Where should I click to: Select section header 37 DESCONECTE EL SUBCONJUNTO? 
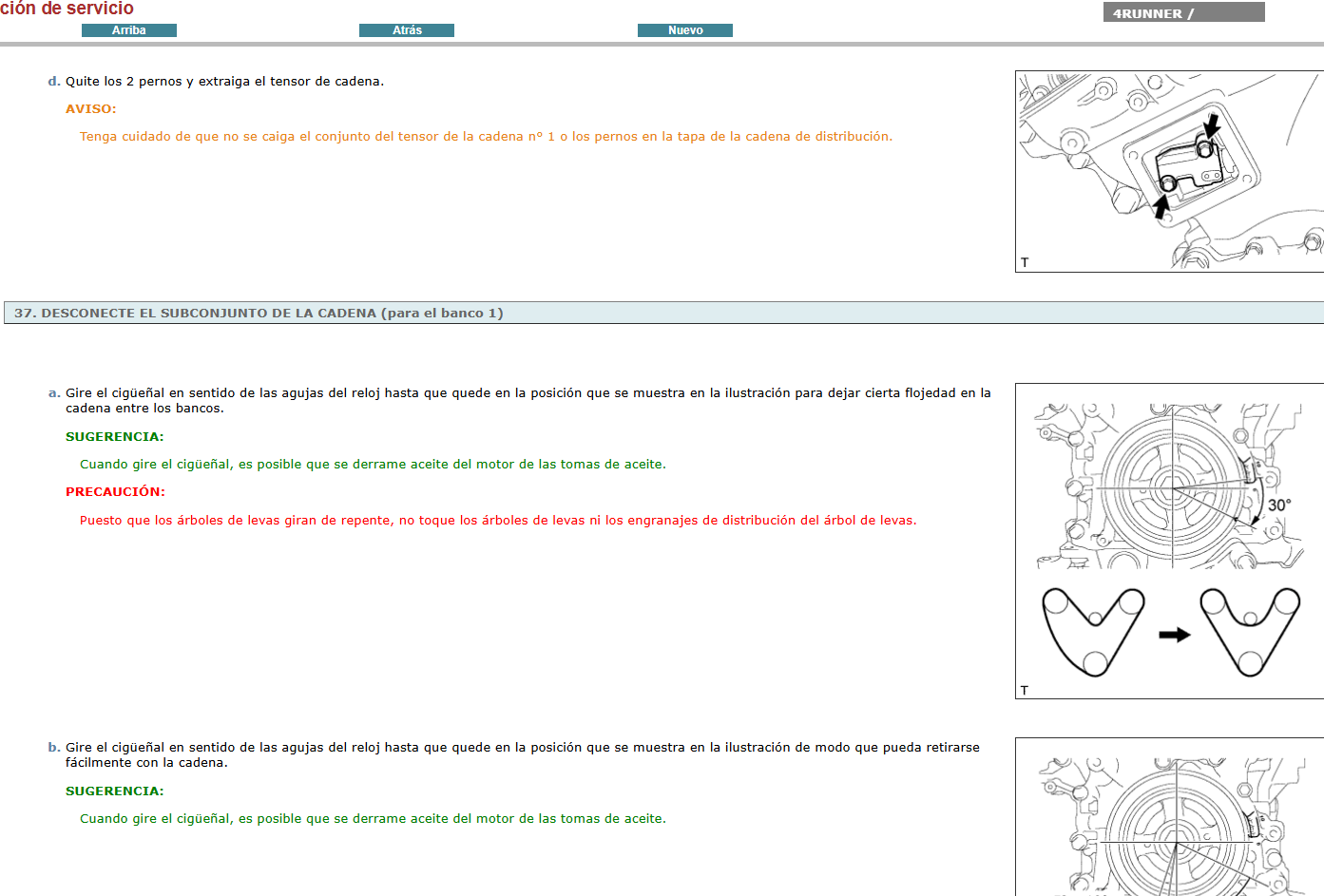259,314
